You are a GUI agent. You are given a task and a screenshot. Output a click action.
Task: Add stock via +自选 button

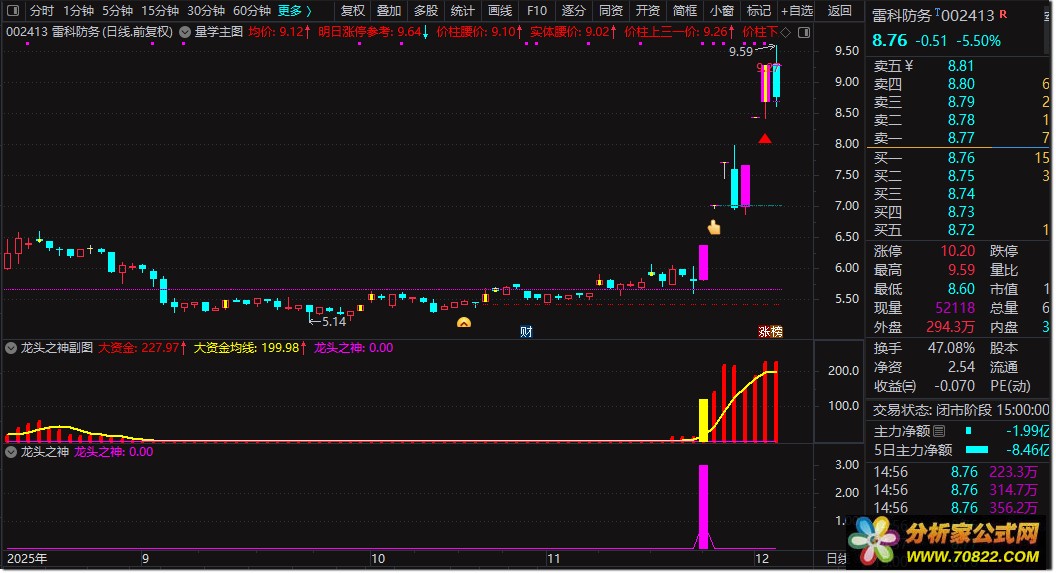[797, 10]
